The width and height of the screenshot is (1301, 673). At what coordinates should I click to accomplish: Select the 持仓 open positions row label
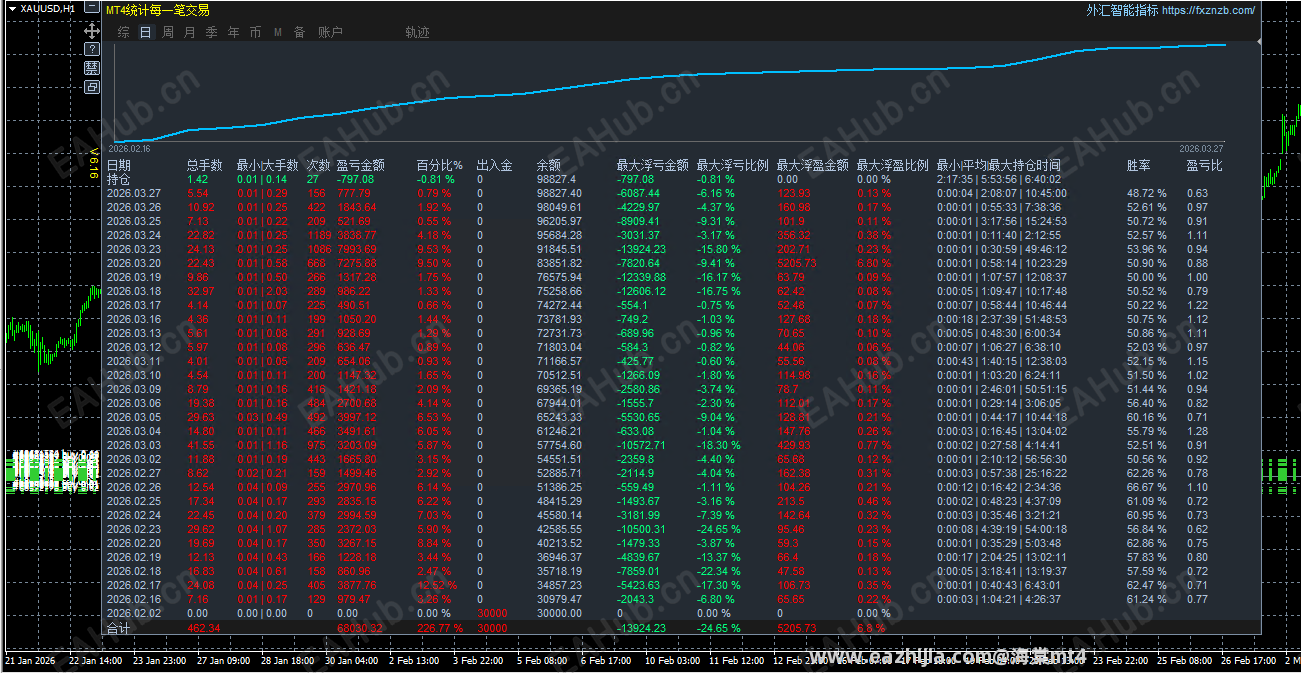(119, 179)
